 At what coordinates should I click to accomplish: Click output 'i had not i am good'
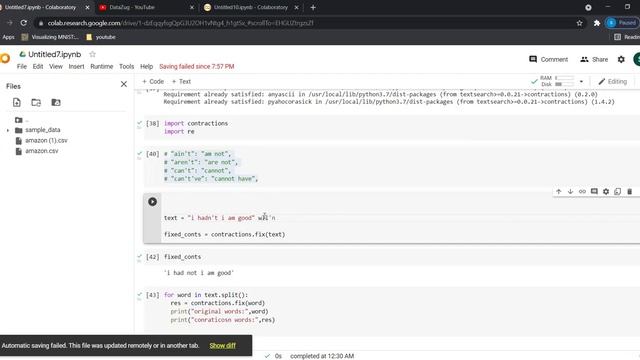[x=199, y=273]
